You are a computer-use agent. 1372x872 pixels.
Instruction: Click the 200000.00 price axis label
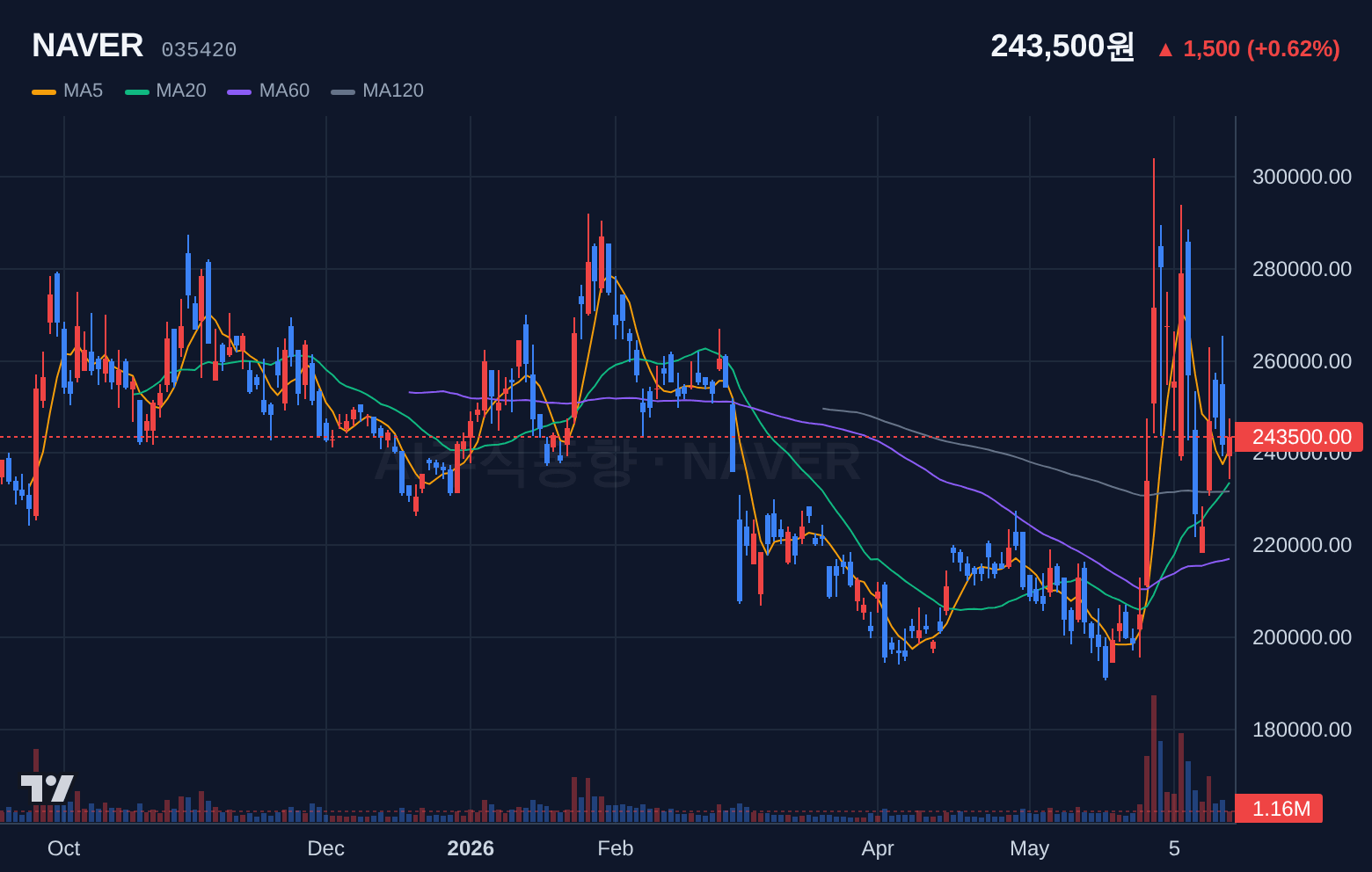(1302, 637)
